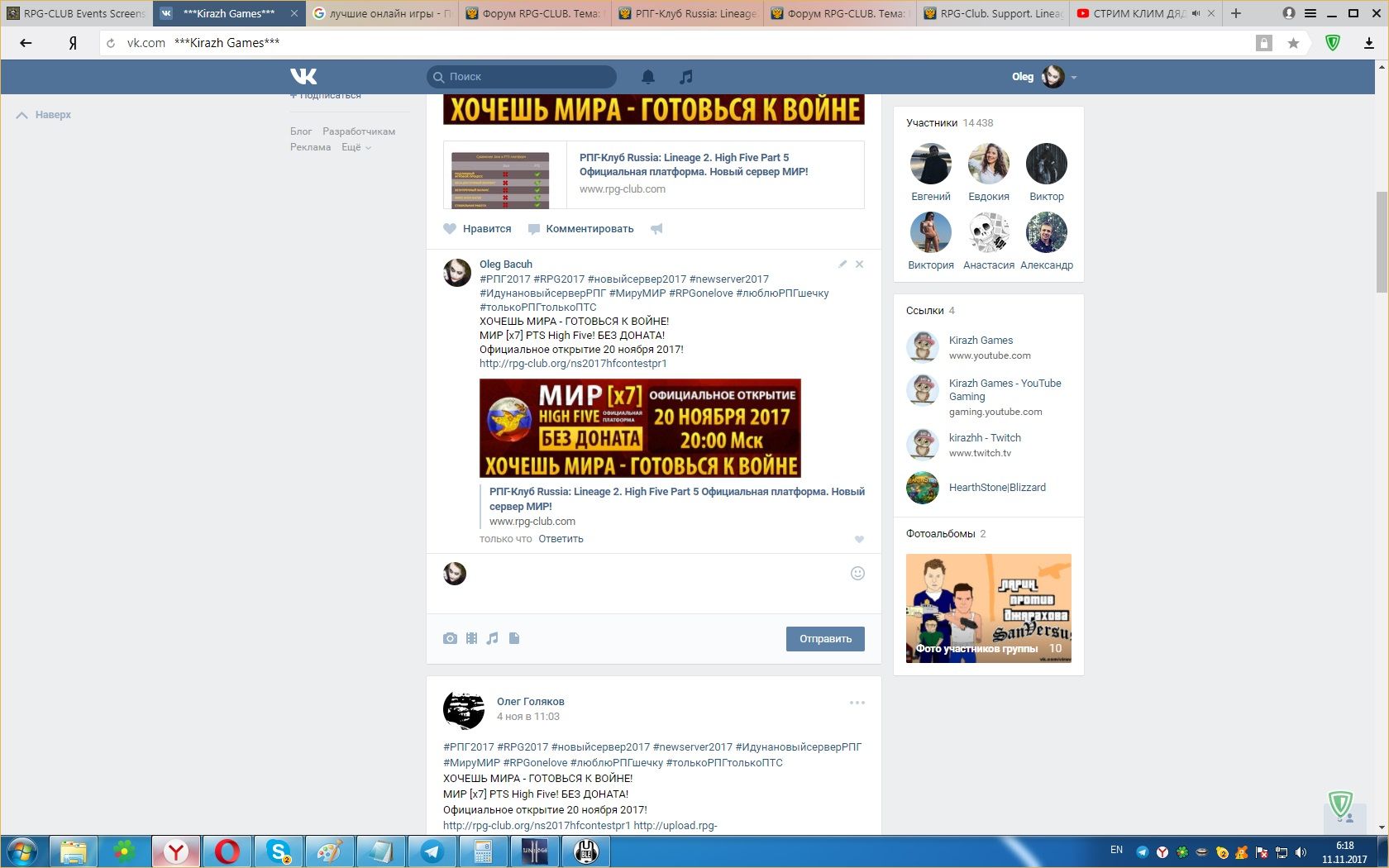Send comment with Отправить button
Screen dimensions: 1389x868
click(825, 639)
